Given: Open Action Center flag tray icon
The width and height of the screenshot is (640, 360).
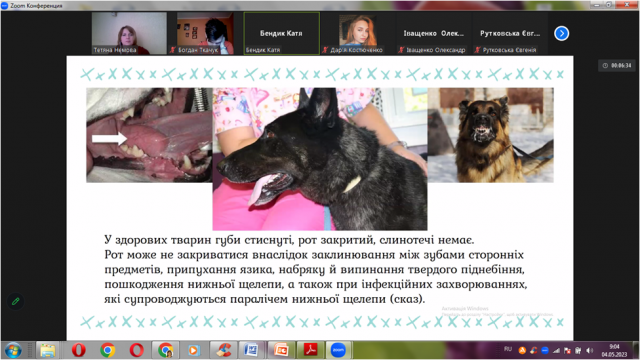Looking at the screenshot, I should coord(567,350).
